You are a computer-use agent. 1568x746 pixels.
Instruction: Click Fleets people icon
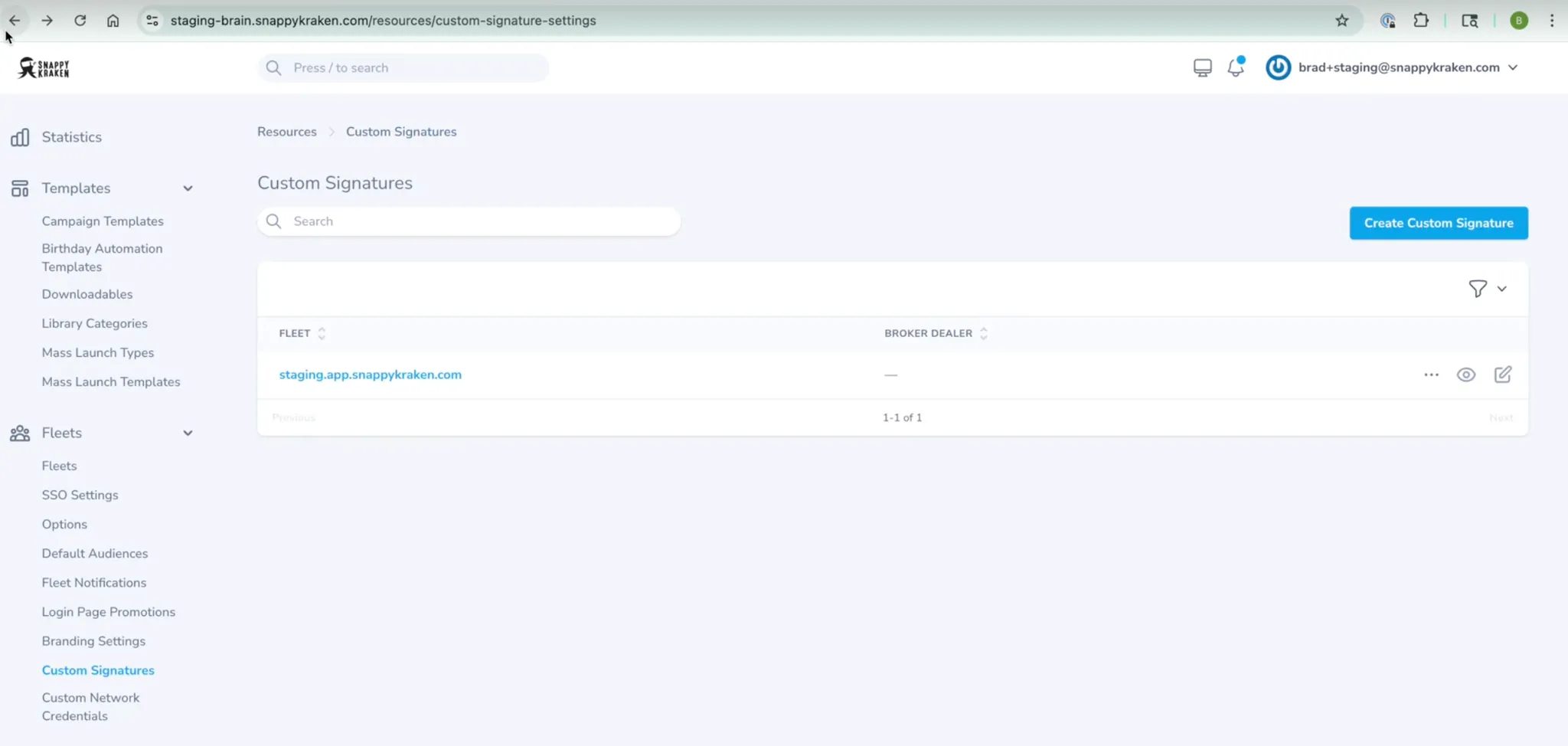20,434
